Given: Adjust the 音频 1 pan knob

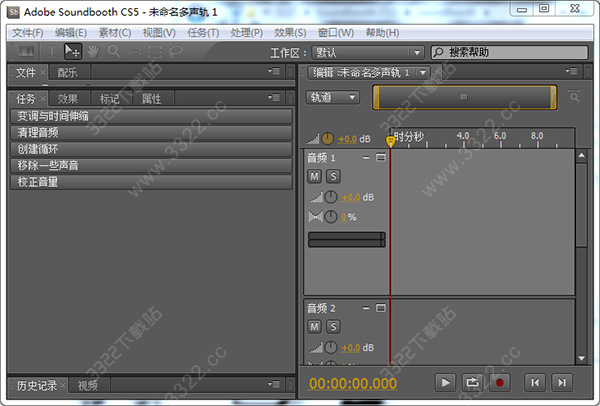Looking at the screenshot, I should click(331, 217).
